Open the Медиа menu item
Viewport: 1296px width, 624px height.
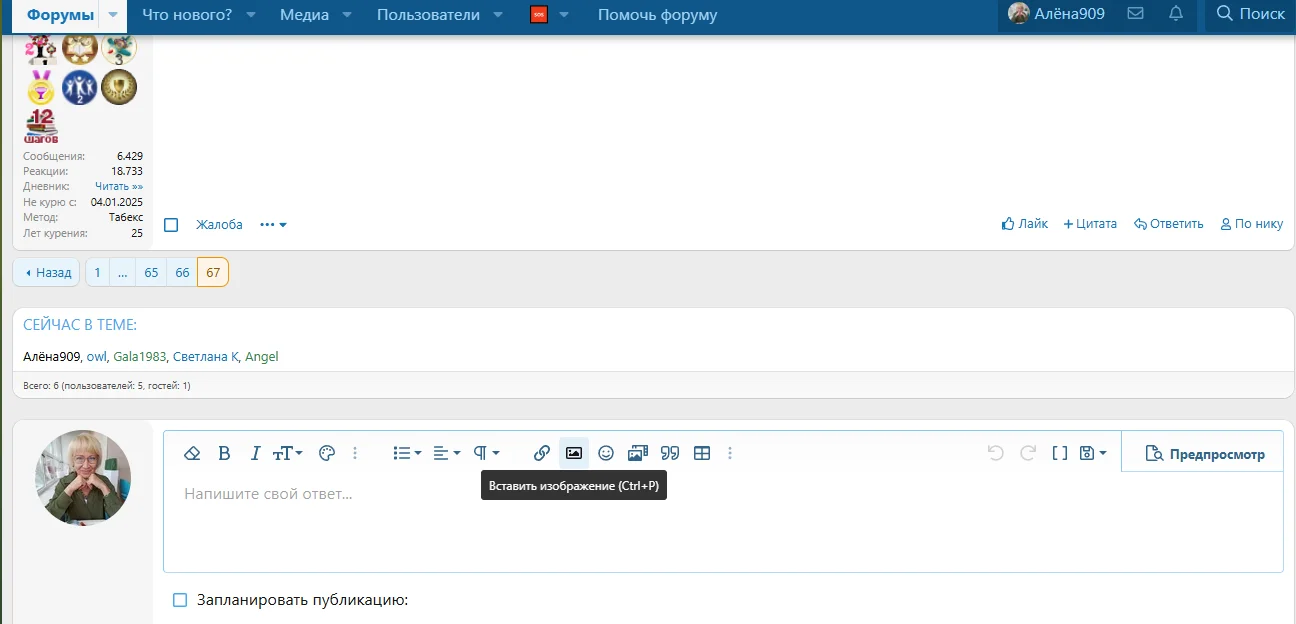pos(304,15)
